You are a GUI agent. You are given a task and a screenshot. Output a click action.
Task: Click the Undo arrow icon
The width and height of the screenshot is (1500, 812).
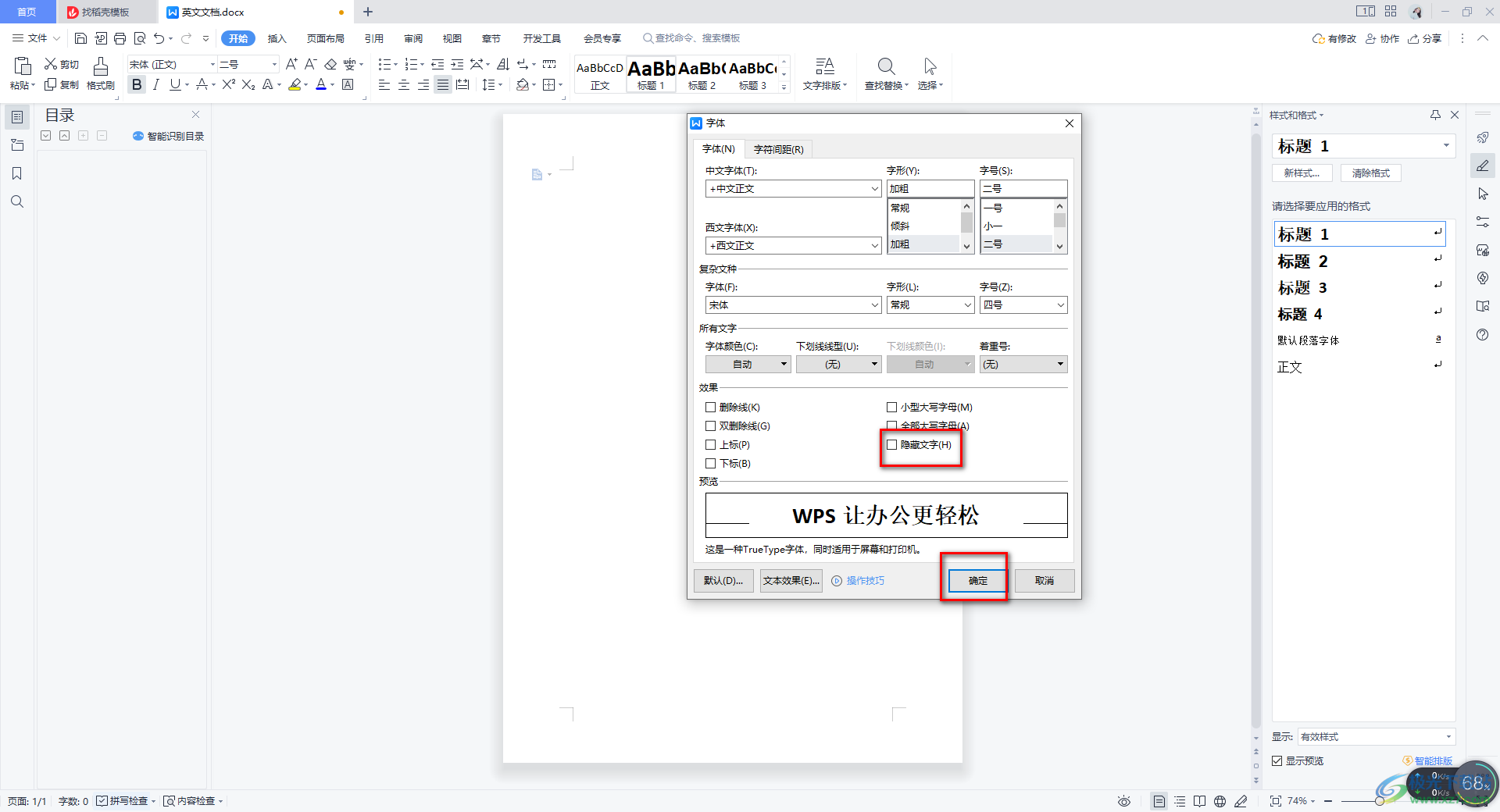click(159, 37)
